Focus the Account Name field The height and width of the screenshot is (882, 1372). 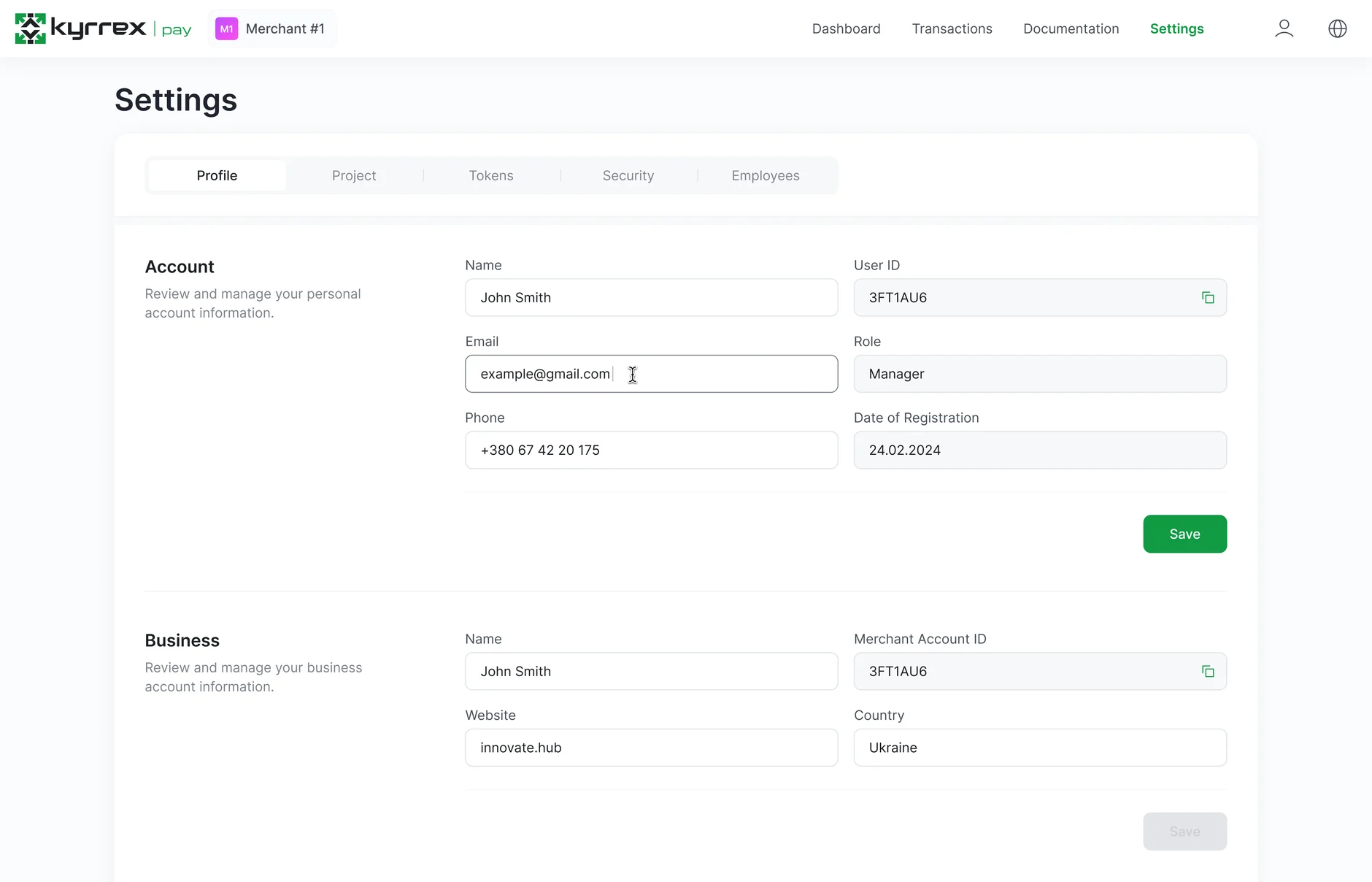pos(651,297)
